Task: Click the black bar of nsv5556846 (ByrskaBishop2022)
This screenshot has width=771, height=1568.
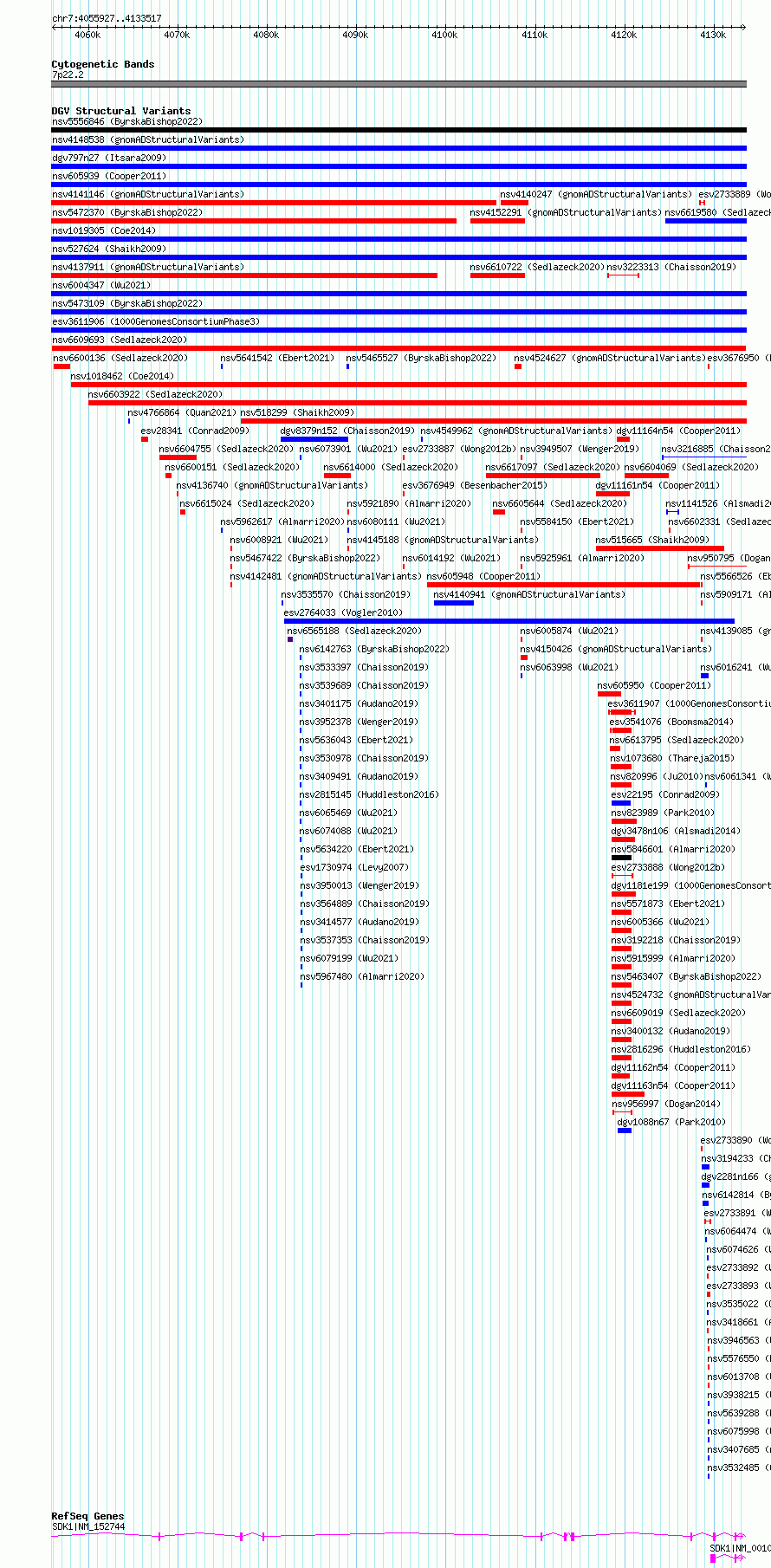Action: [398, 130]
